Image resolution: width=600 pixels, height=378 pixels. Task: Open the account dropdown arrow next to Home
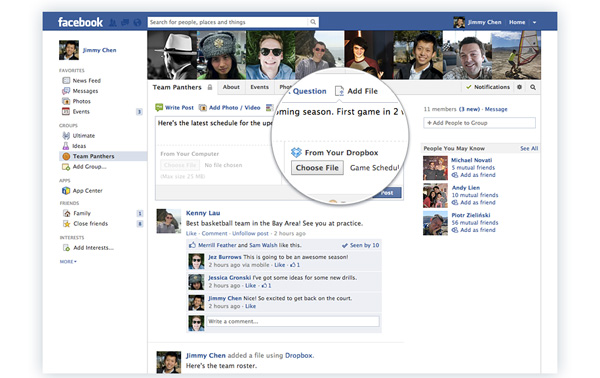tap(535, 23)
